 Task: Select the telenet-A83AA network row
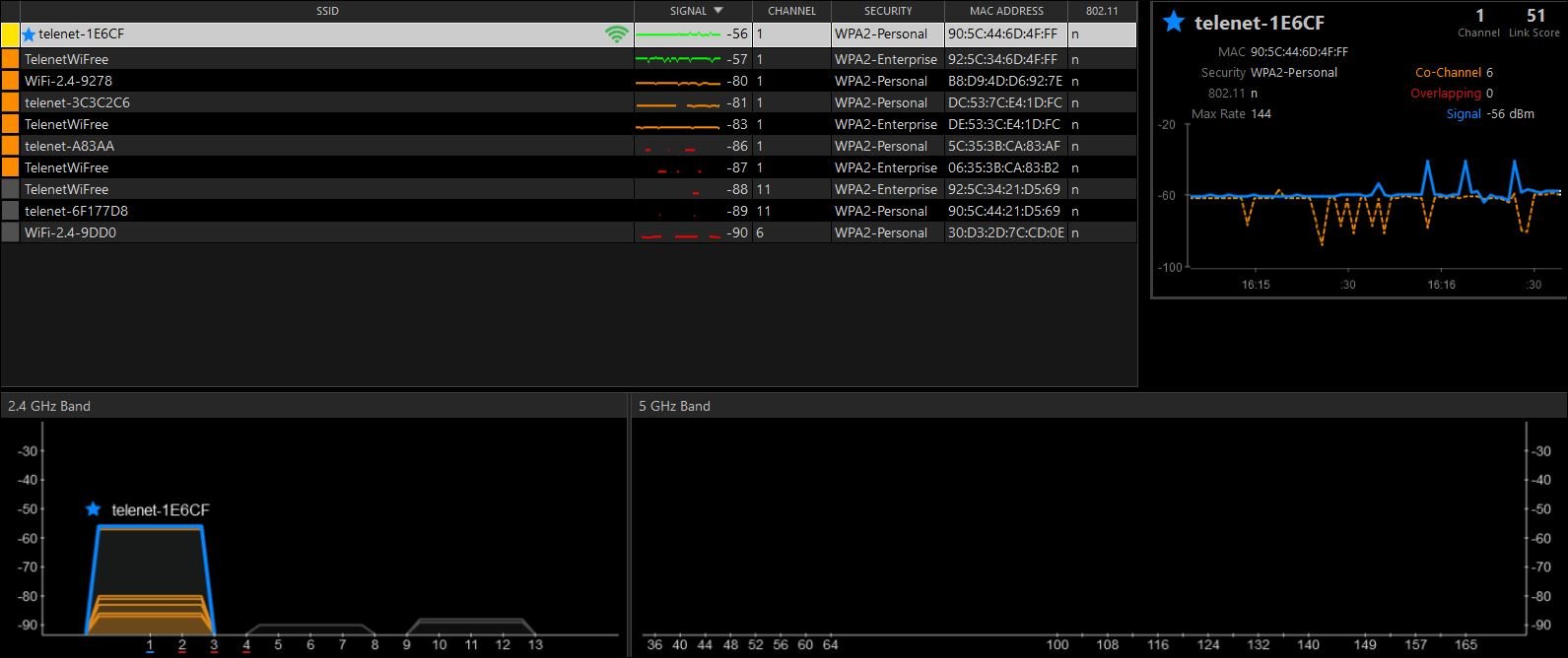pyautogui.click(x=569, y=146)
